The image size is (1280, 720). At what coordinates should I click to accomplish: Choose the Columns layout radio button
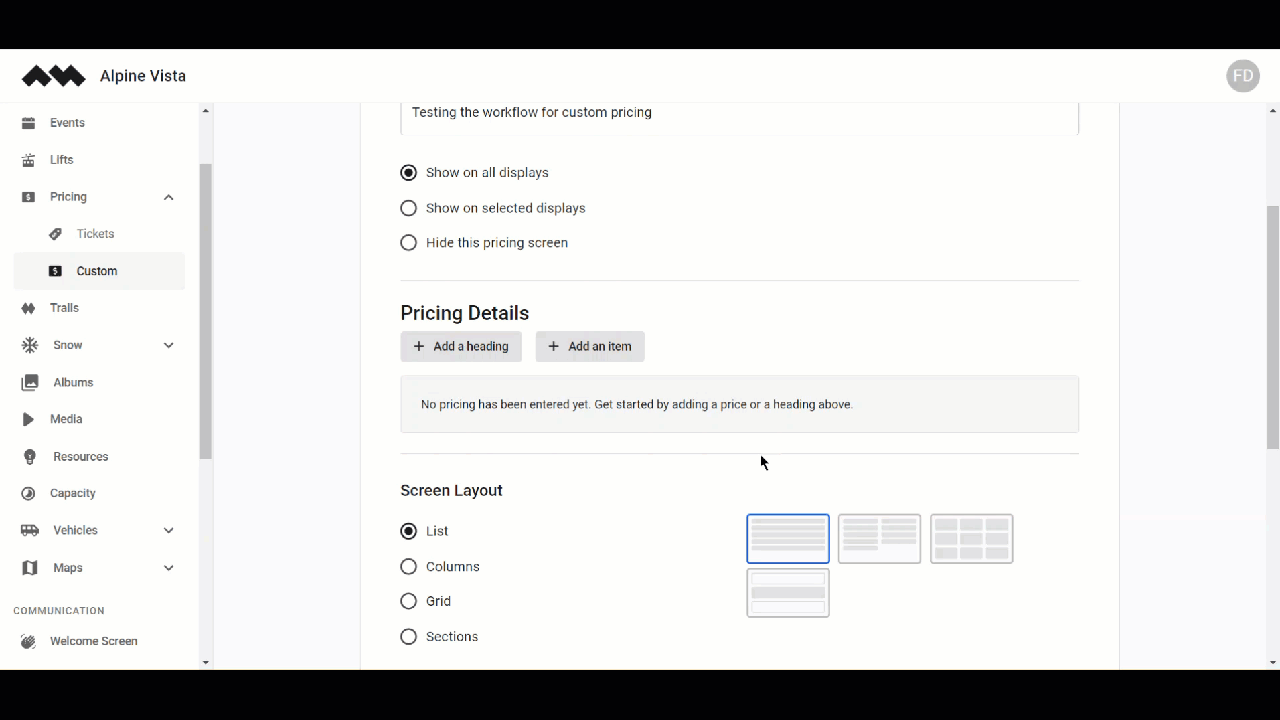[x=408, y=567]
